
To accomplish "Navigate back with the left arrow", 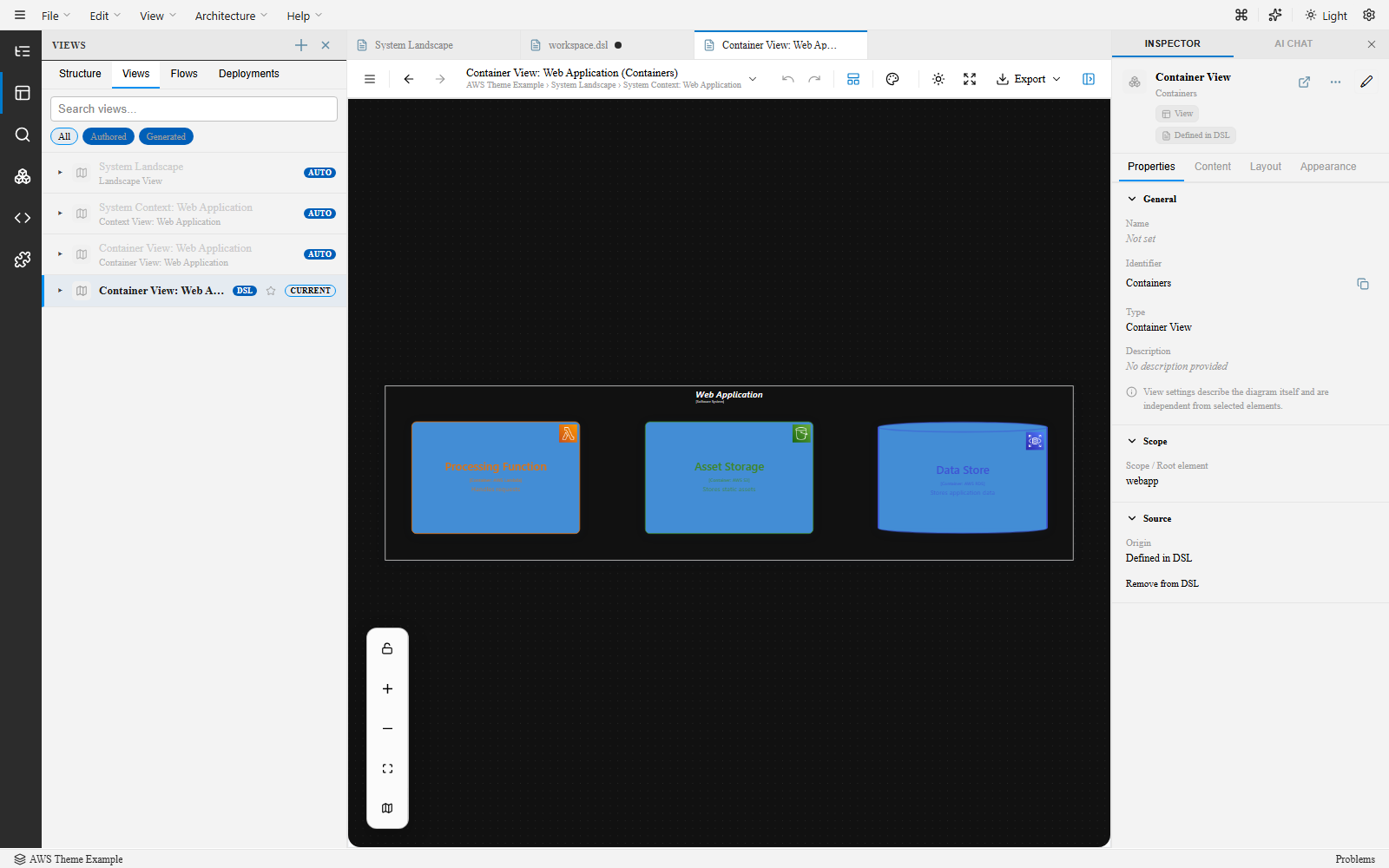I will [x=409, y=79].
